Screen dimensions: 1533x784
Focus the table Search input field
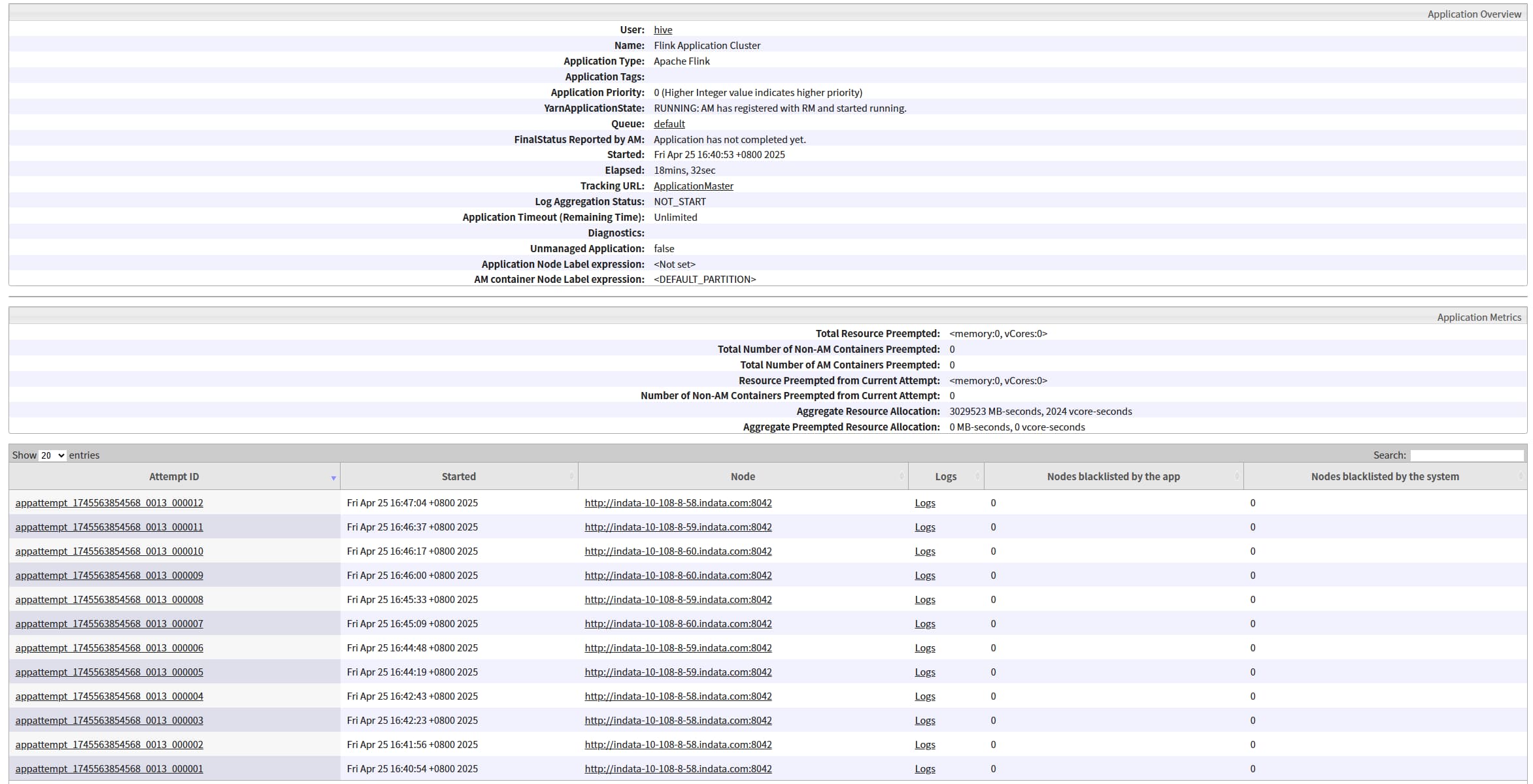tap(1466, 455)
